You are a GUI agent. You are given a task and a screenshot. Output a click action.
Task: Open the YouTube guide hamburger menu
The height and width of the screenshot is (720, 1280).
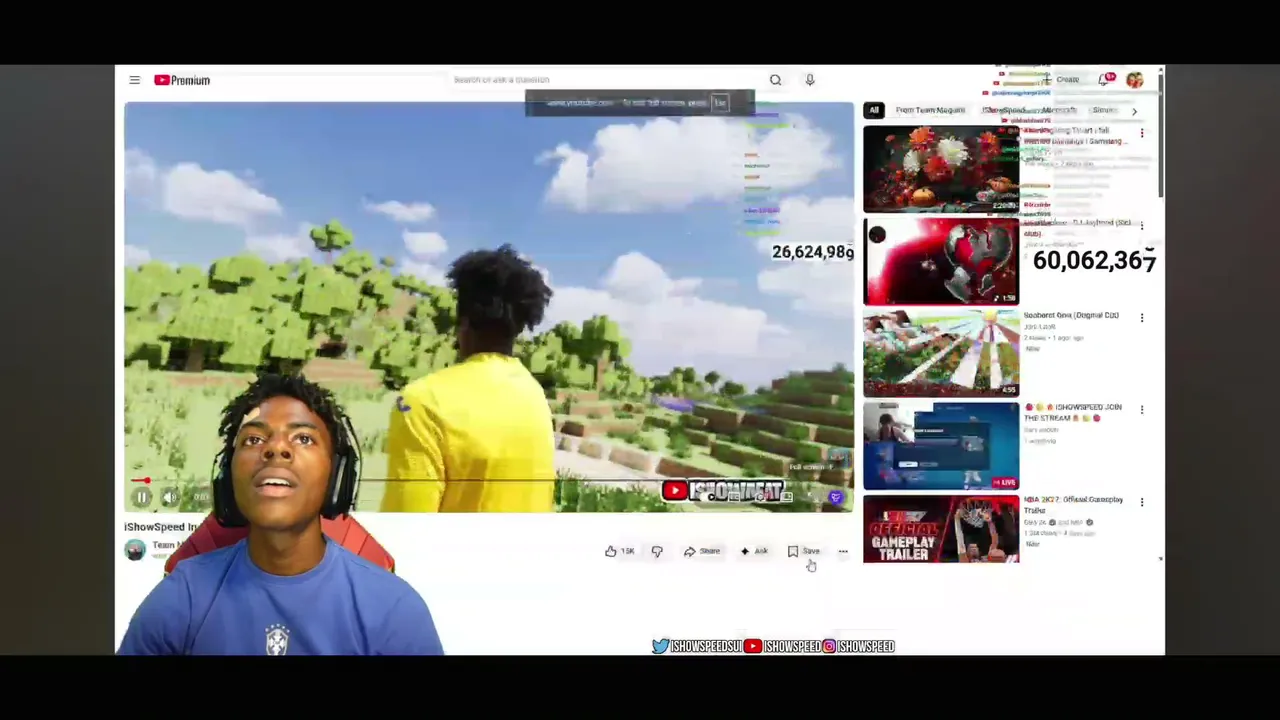coord(134,80)
